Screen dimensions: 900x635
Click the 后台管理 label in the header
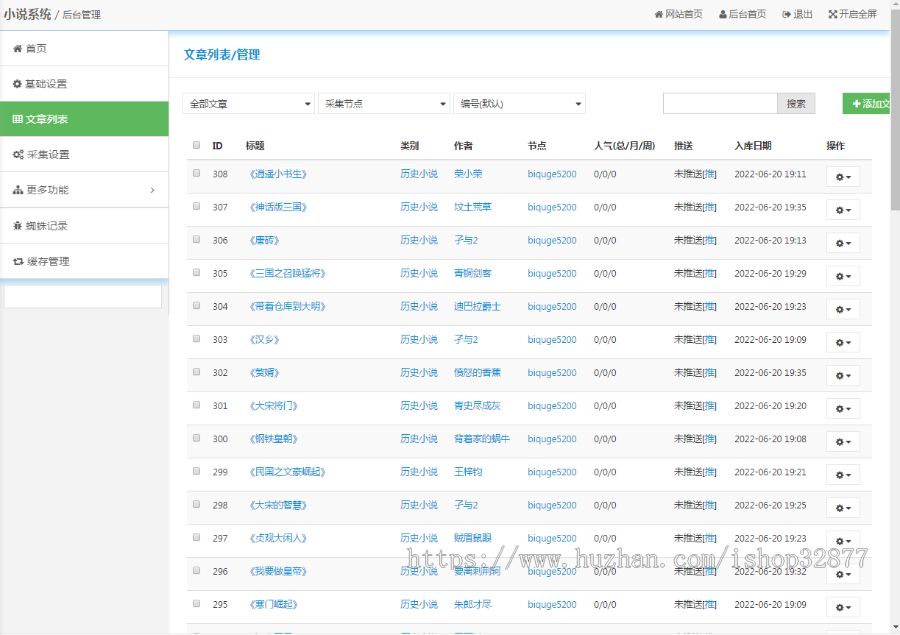[x=81, y=15]
